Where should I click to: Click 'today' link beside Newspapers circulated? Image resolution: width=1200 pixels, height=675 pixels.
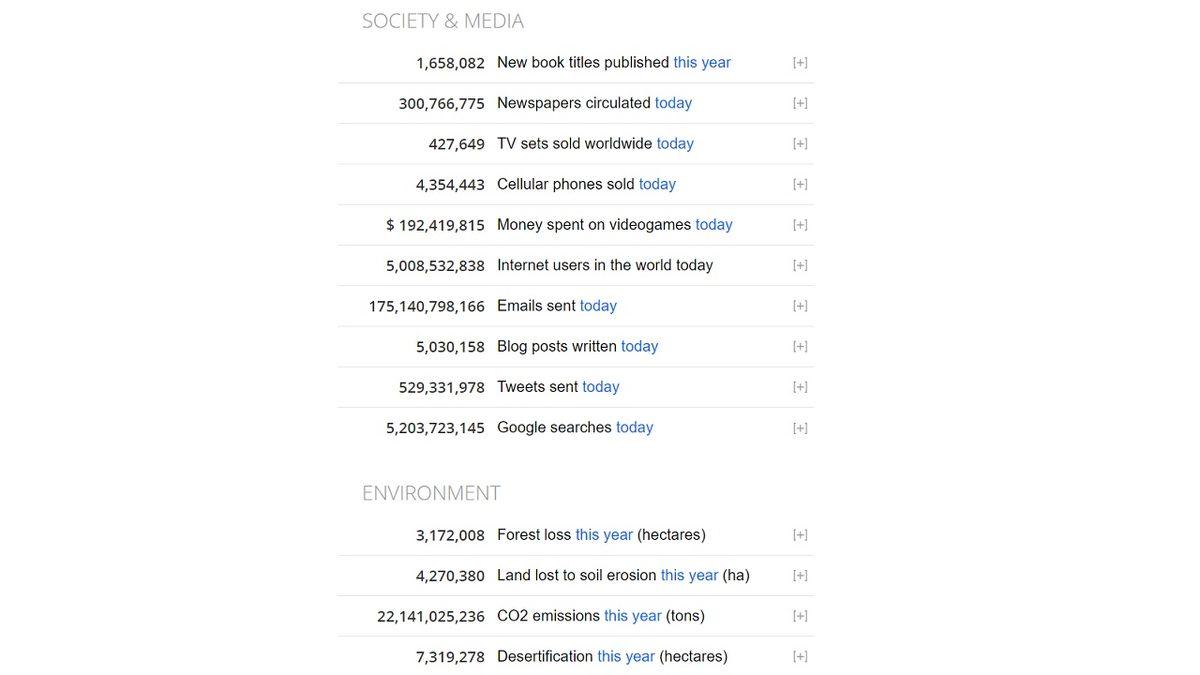pos(673,103)
